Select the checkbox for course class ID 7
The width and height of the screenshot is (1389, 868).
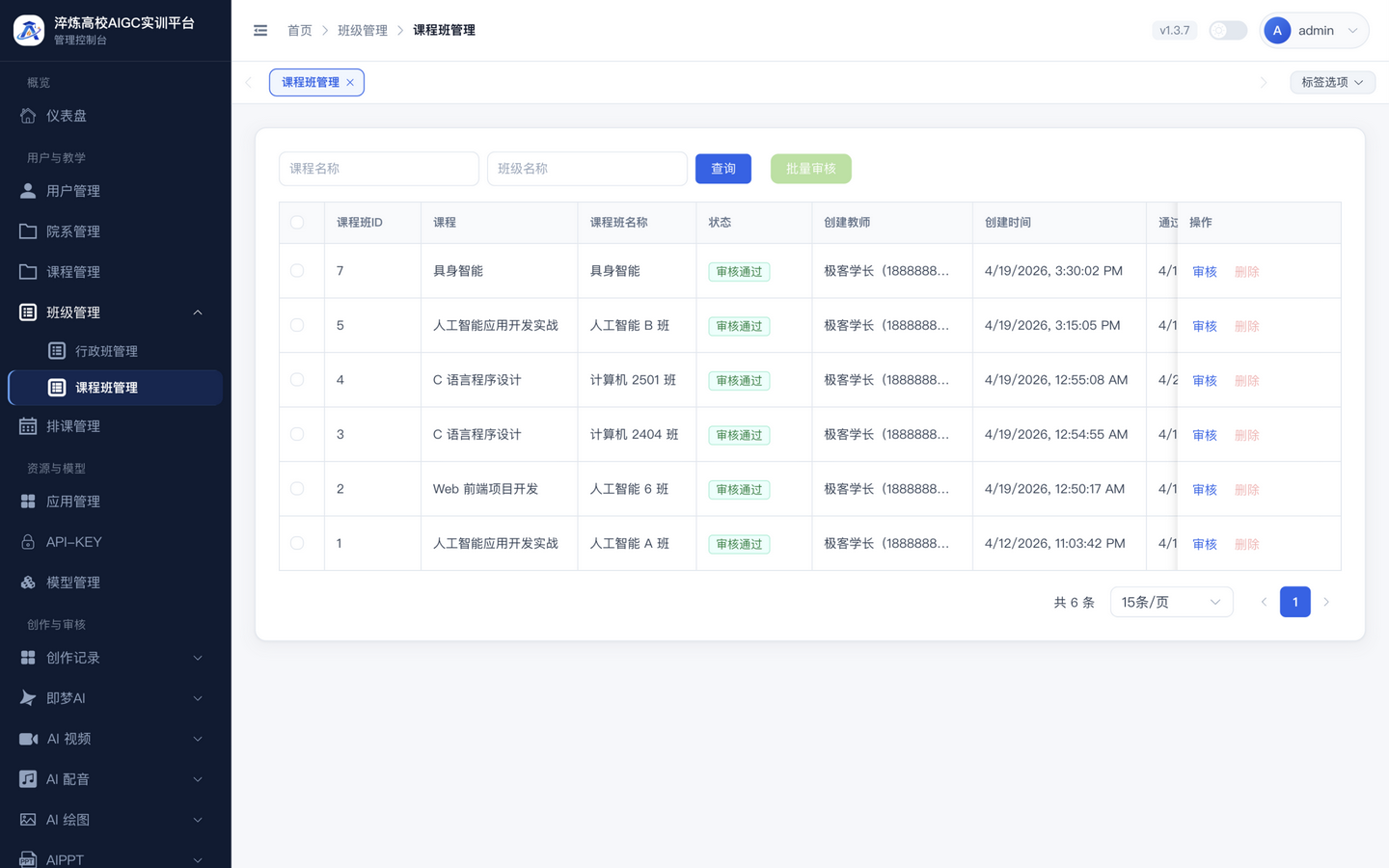coord(297,271)
